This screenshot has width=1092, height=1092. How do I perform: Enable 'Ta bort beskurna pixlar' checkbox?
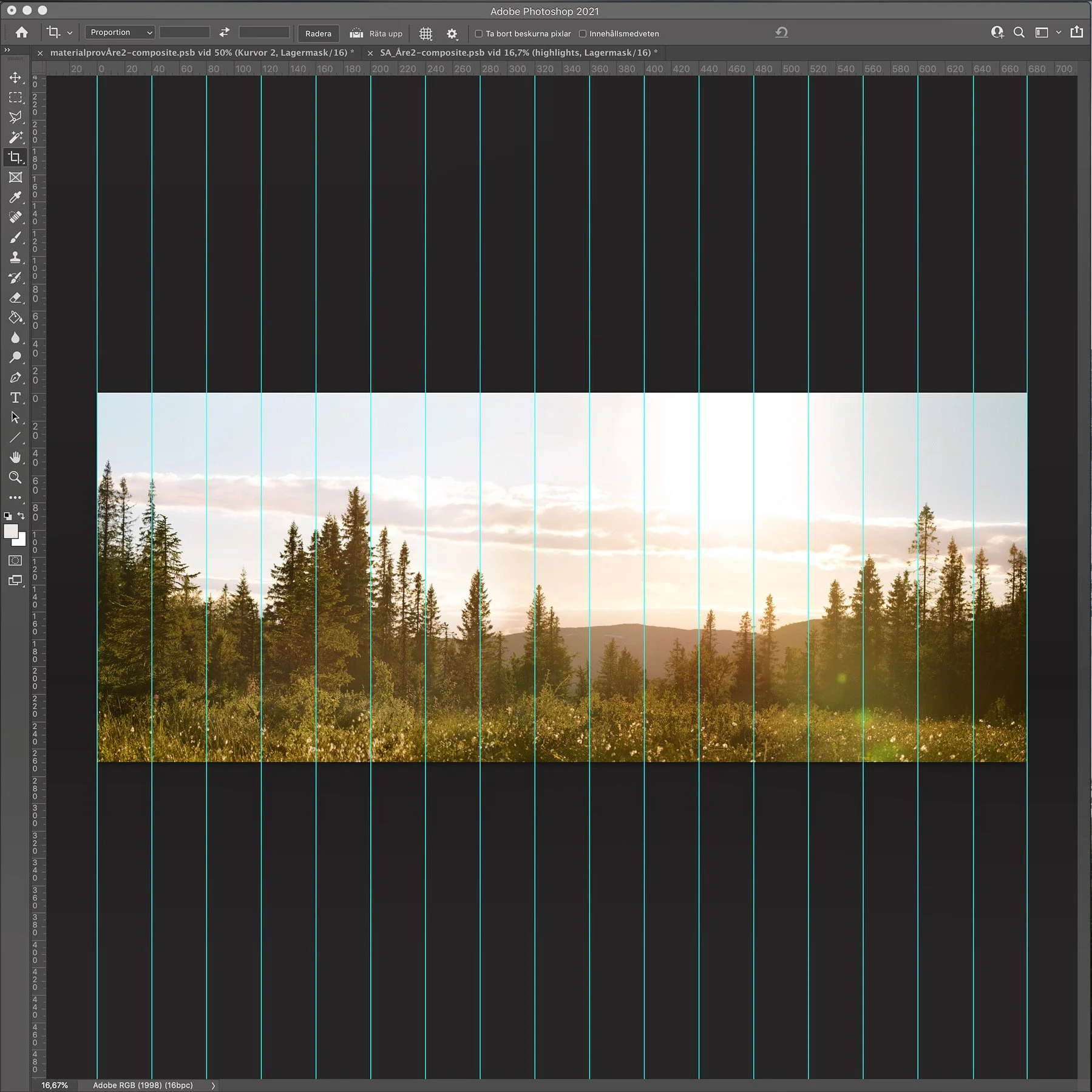[478, 34]
